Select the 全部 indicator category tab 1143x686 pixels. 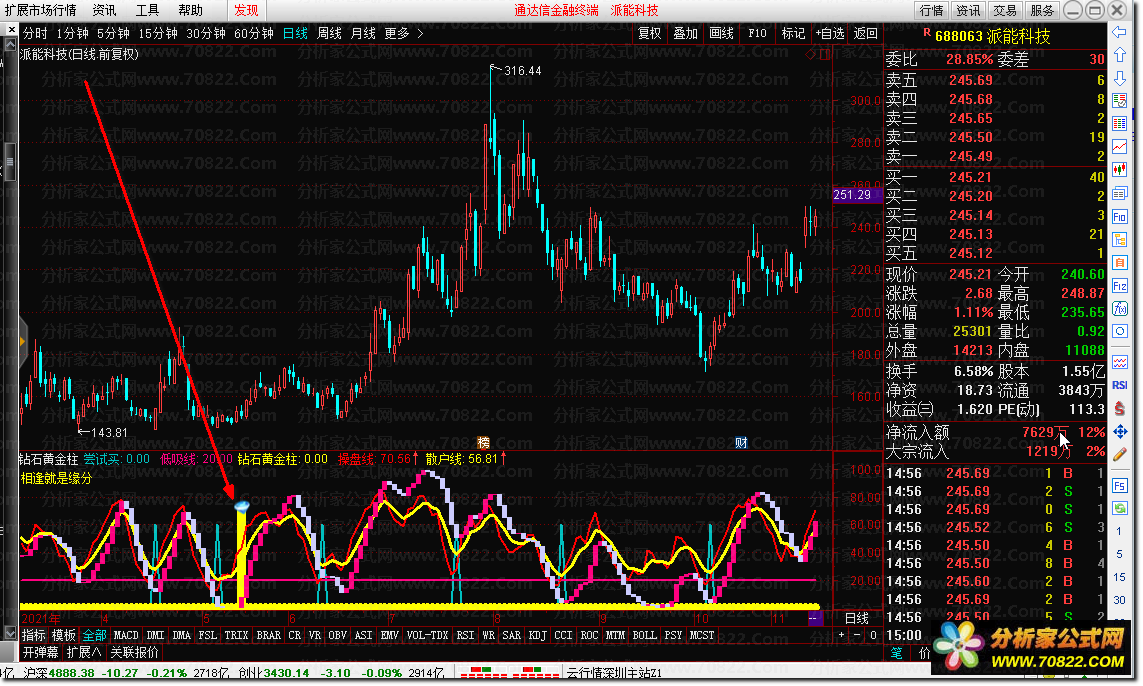(94, 635)
